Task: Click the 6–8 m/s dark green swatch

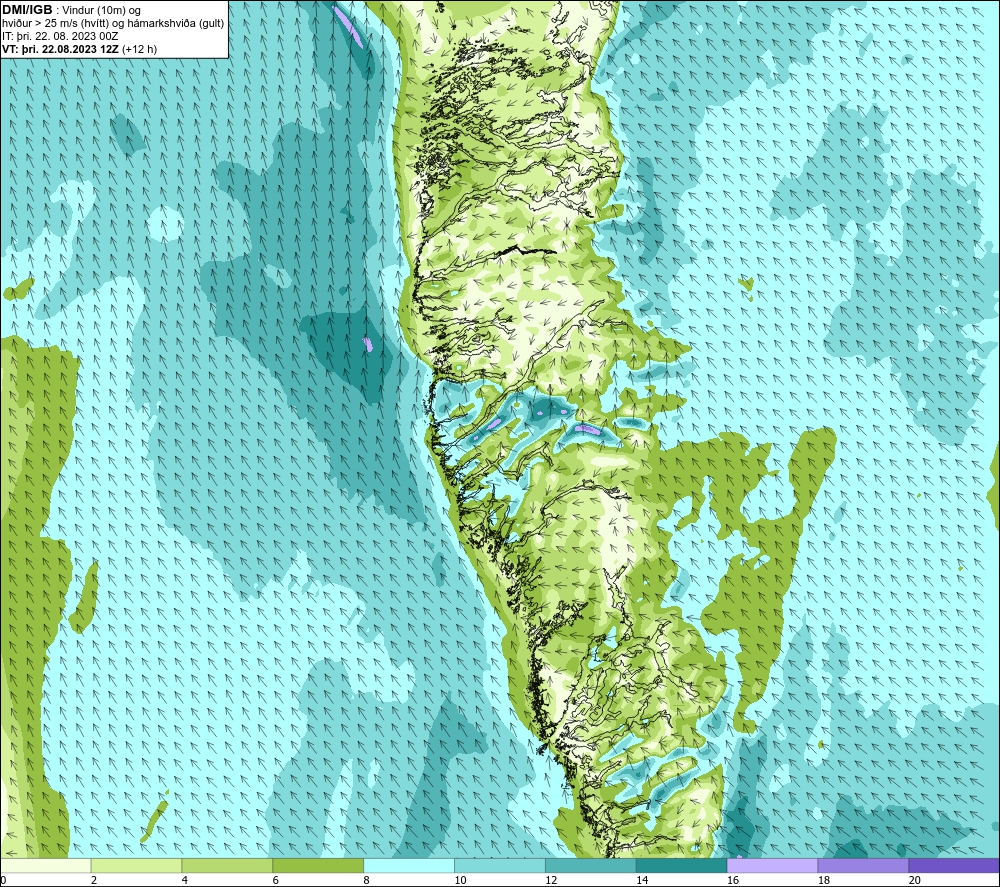Action: [x=318, y=866]
